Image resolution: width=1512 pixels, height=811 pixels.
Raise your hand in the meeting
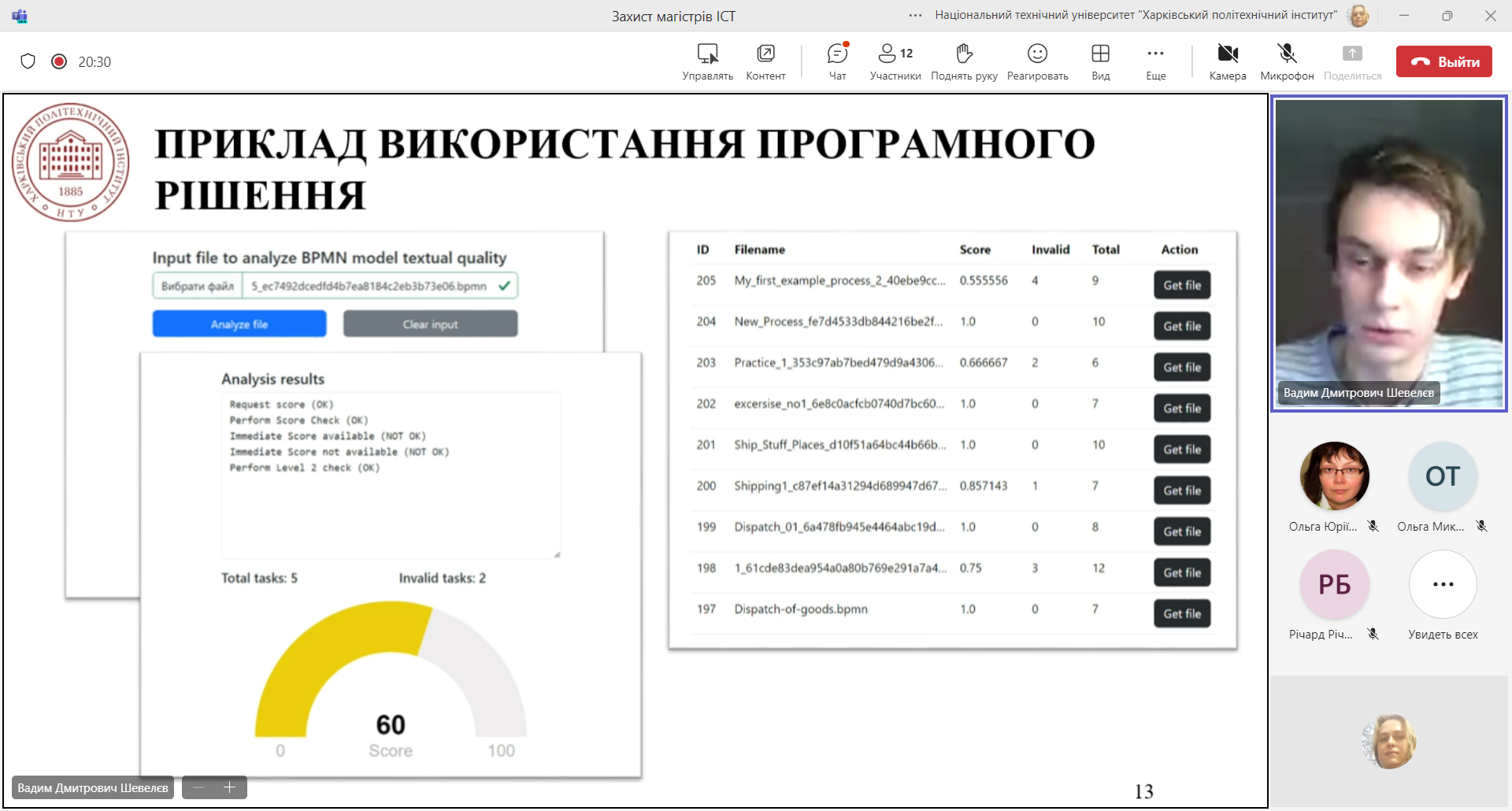[964, 61]
